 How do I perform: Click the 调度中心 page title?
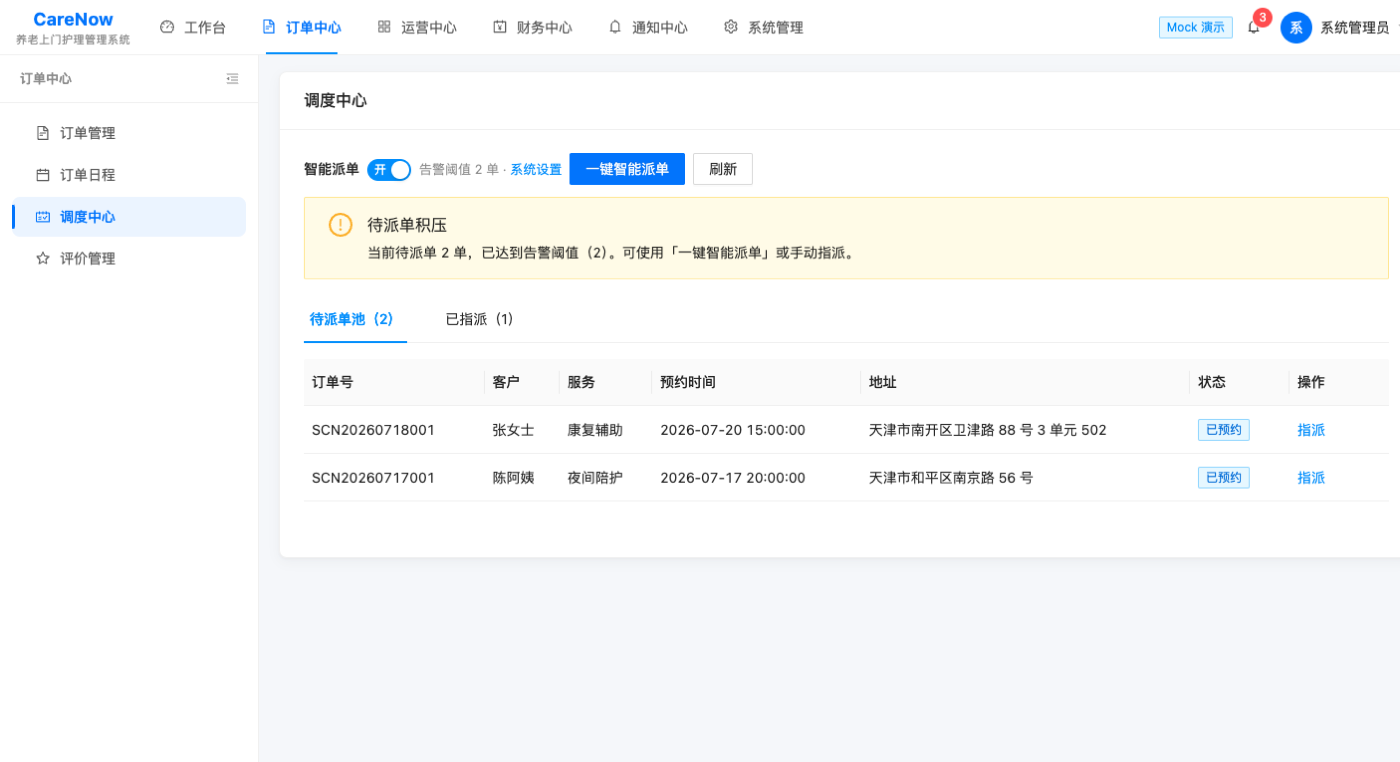click(336, 100)
